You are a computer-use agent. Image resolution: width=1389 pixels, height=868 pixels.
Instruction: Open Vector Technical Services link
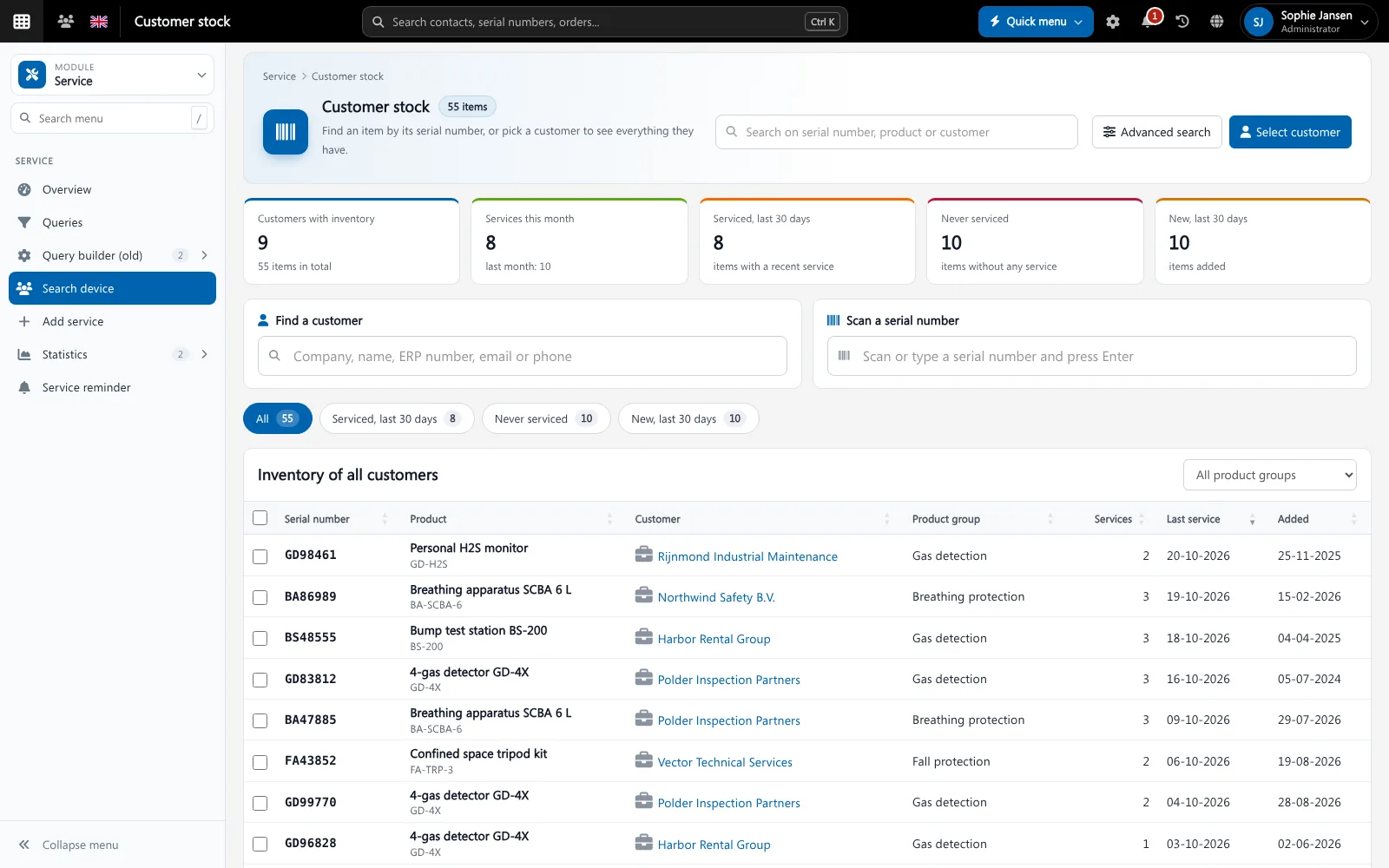click(725, 762)
